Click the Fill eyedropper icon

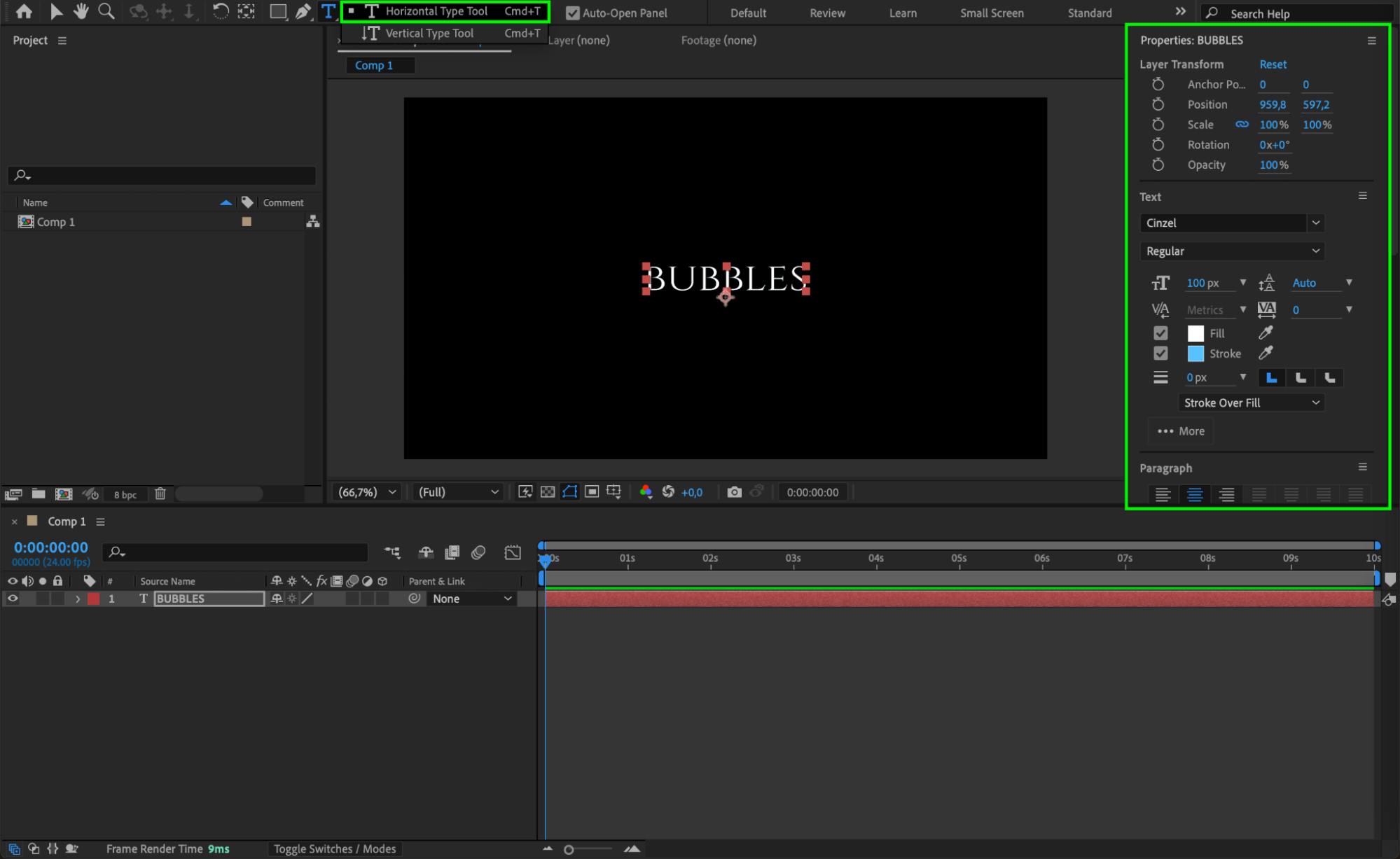click(1266, 333)
